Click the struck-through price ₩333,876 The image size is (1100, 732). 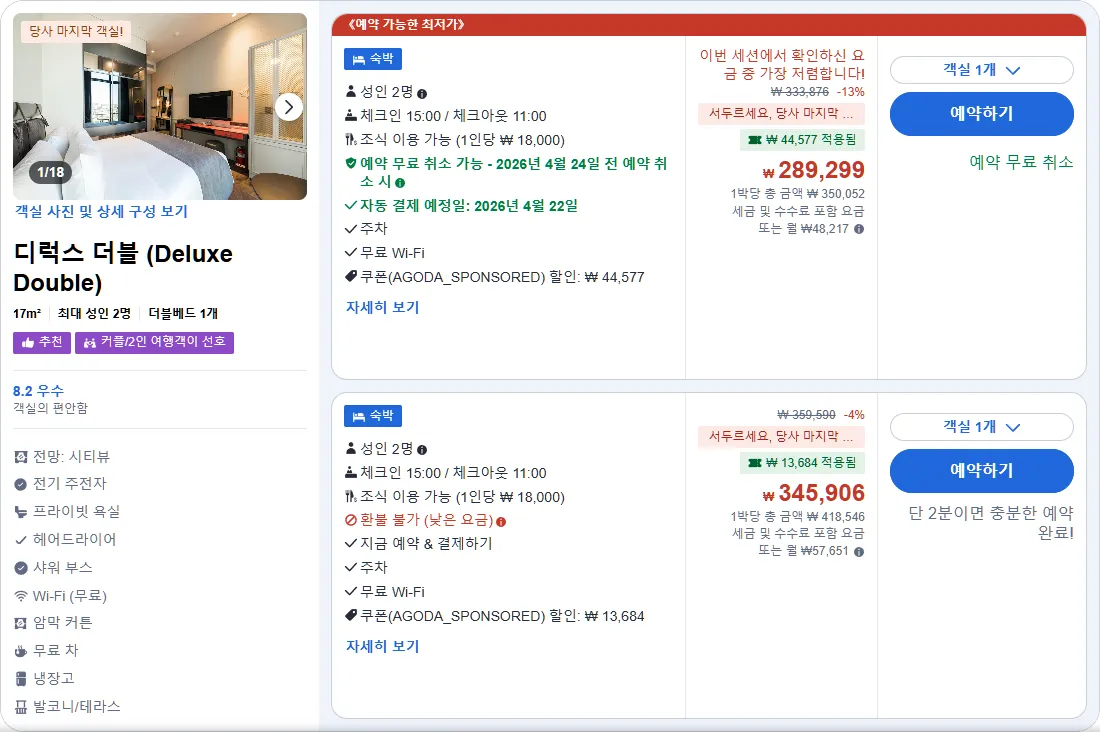[800, 92]
